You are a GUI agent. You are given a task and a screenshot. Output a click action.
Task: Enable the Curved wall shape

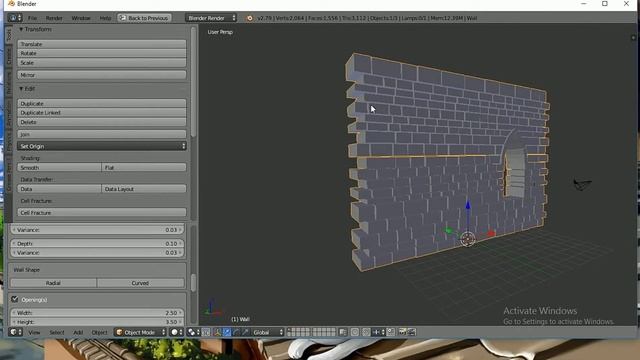tap(140, 283)
